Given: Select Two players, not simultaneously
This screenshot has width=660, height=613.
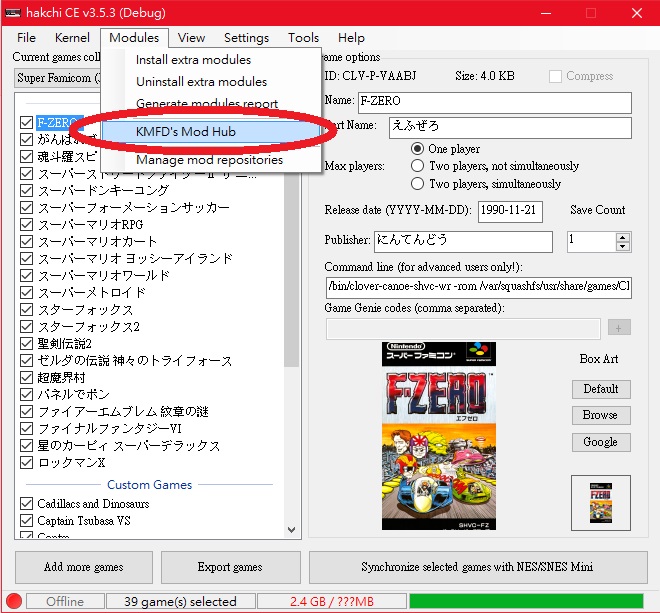Looking at the screenshot, I should point(417,166).
